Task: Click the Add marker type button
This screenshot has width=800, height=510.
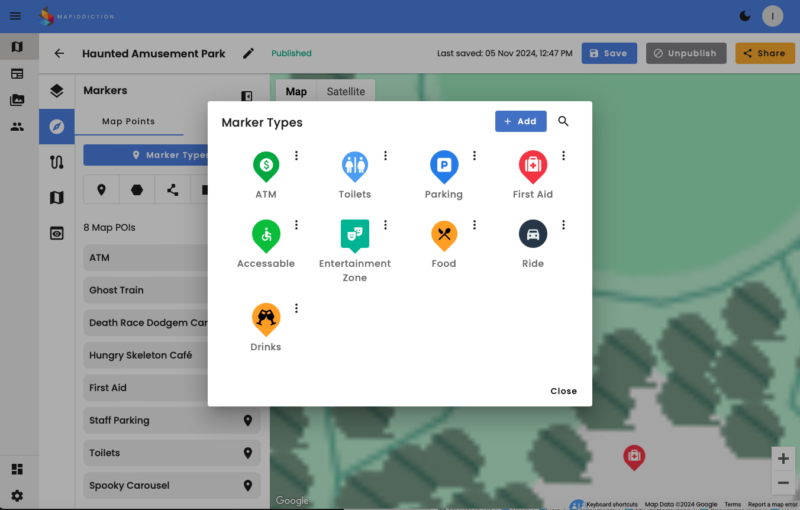Action: tap(520, 121)
